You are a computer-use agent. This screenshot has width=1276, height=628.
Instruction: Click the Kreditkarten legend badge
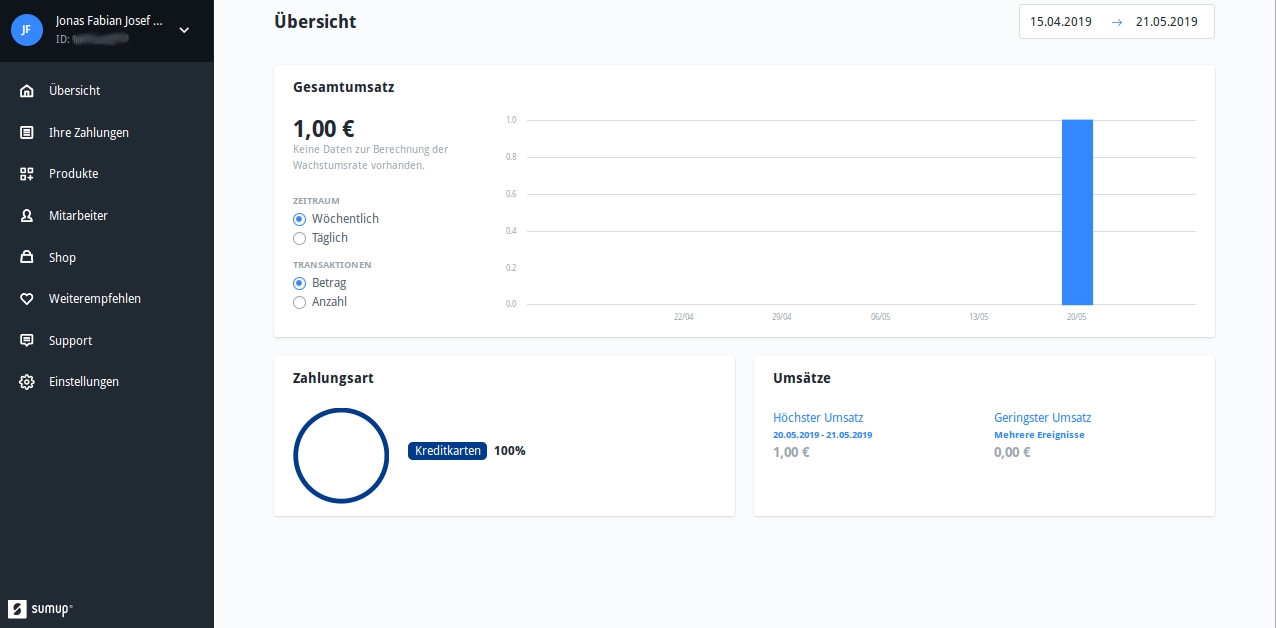click(x=447, y=451)
